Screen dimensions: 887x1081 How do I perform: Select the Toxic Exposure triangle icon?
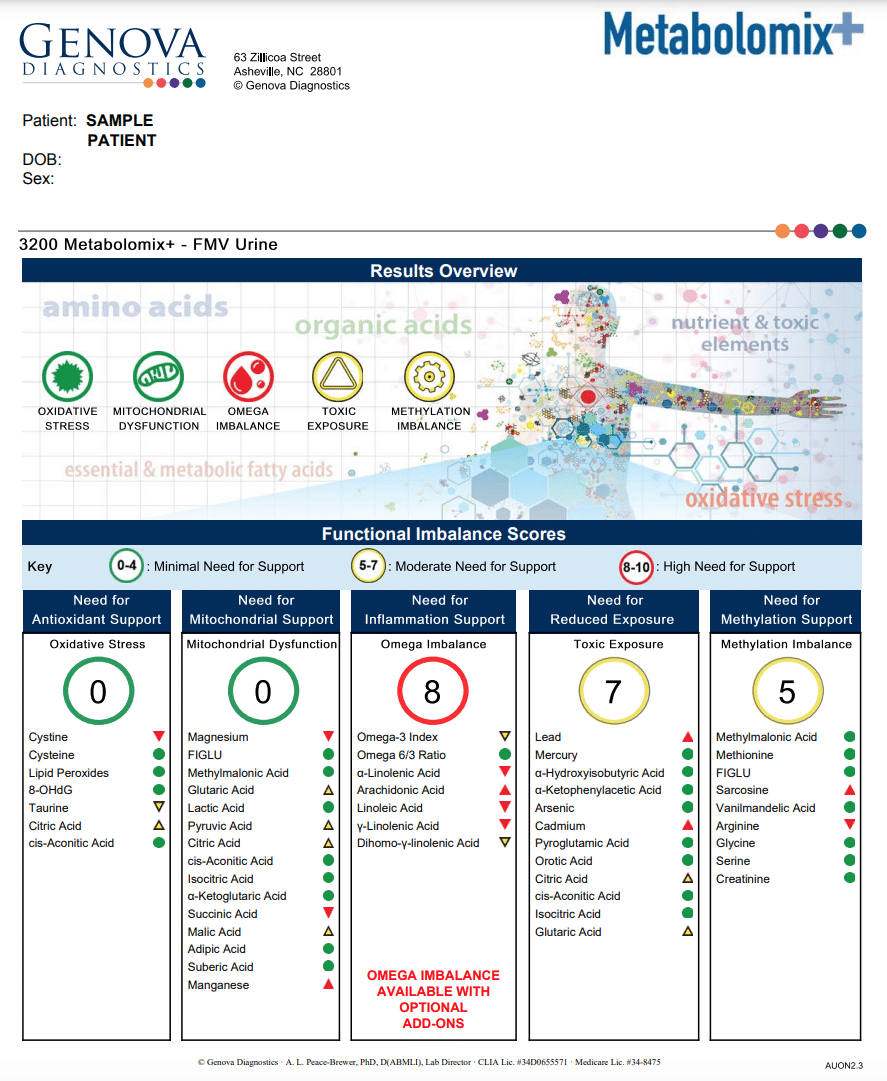(338, 377)
